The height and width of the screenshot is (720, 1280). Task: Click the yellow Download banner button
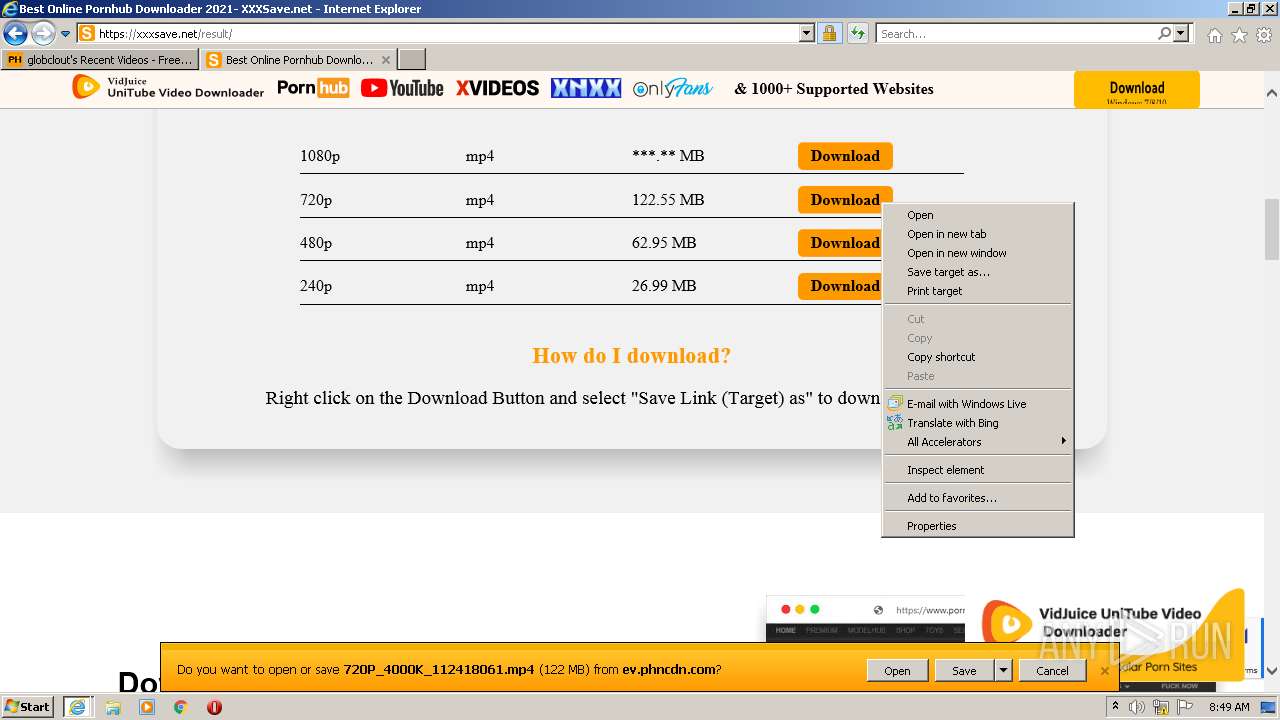click(1137, 89)
